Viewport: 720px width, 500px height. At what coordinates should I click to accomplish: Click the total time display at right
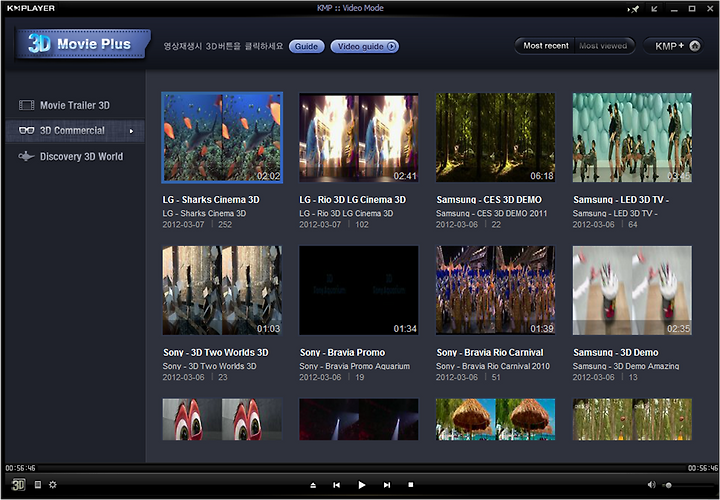703,468
